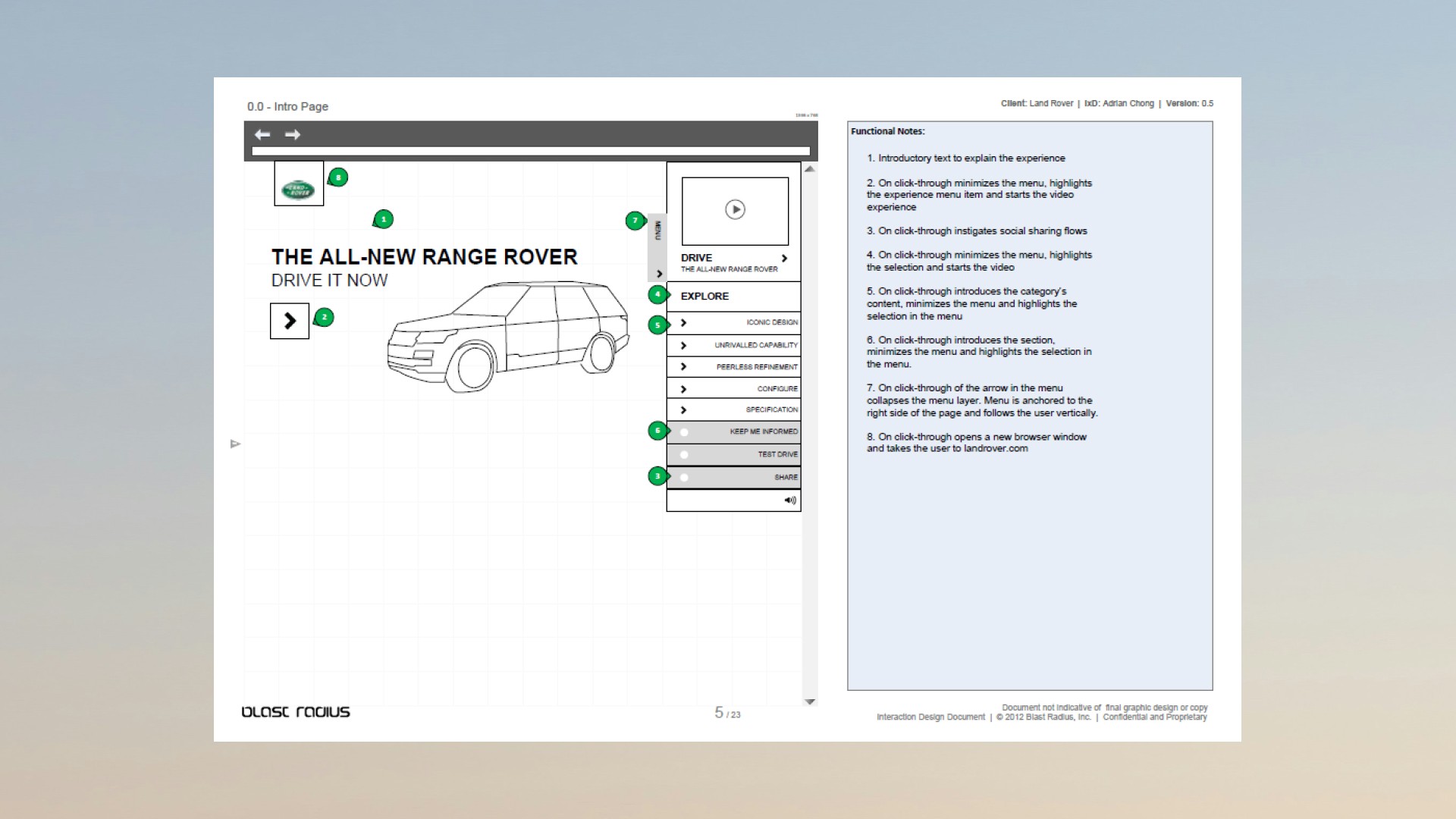Select the Test Drive radio circle
1456x819 pixels.
pos(684,455)
